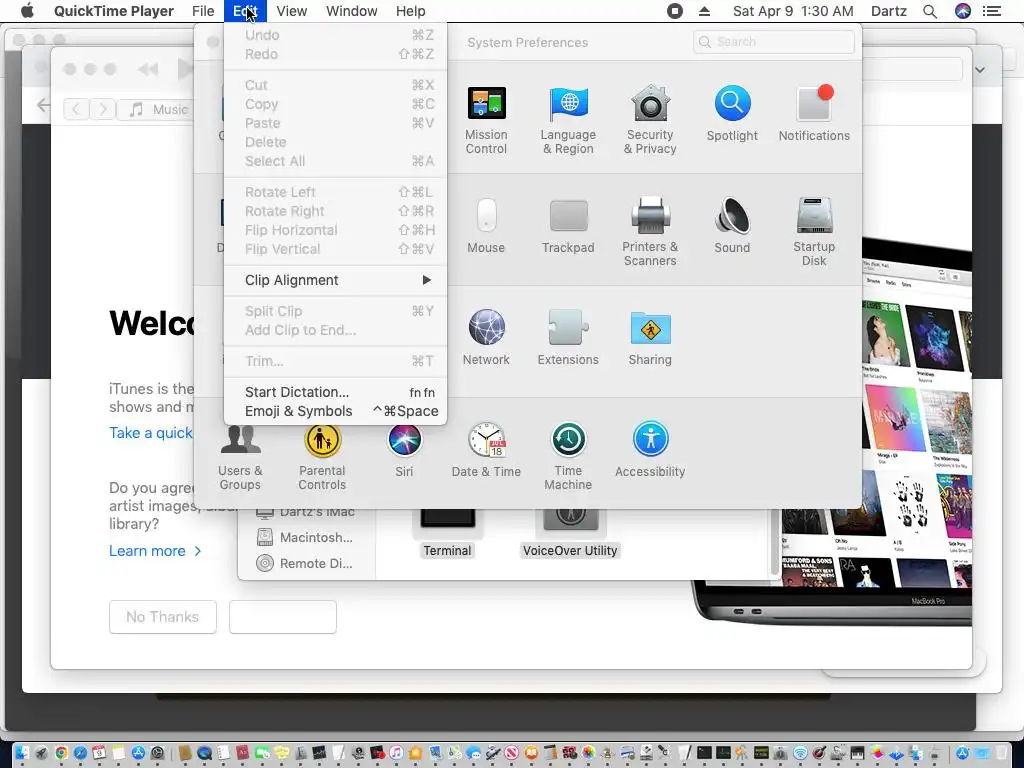Click the eject icon in menu bar

pyautogui.click(x=704, y=11)
